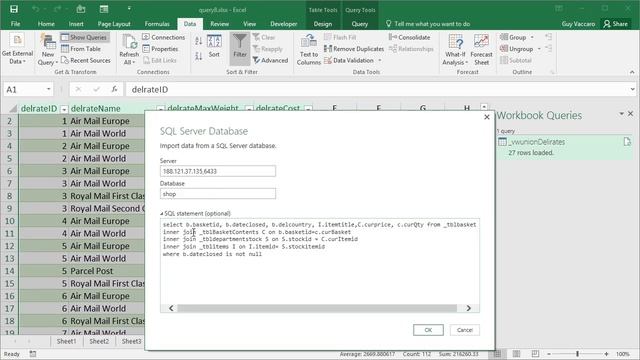Image resolution: width=640 pixels, height=360 pixels.
Task: Toggle Show Queries button
Action: (84, 37)
